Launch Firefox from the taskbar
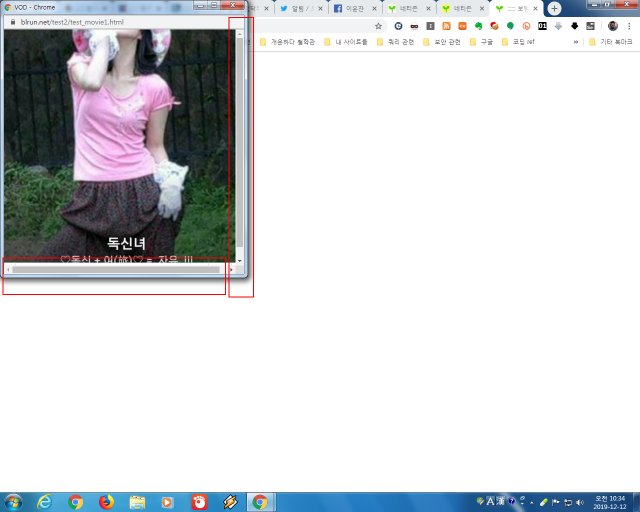The width and height of the screenshot is (640, 512). tap(107, 502)
